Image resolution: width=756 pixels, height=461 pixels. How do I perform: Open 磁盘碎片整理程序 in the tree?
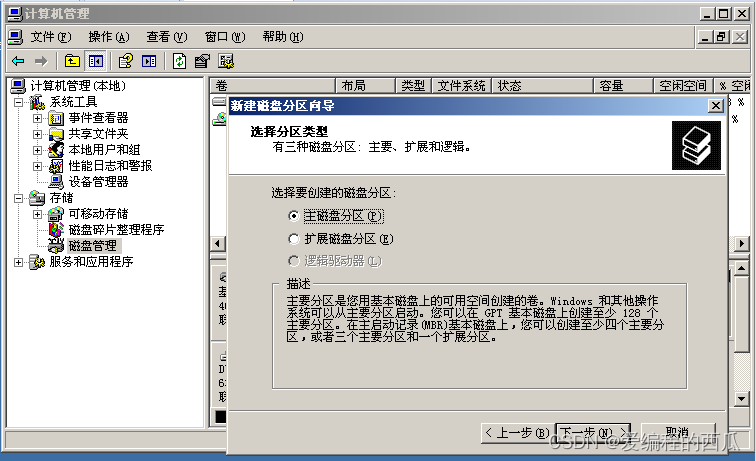point(115,230)
